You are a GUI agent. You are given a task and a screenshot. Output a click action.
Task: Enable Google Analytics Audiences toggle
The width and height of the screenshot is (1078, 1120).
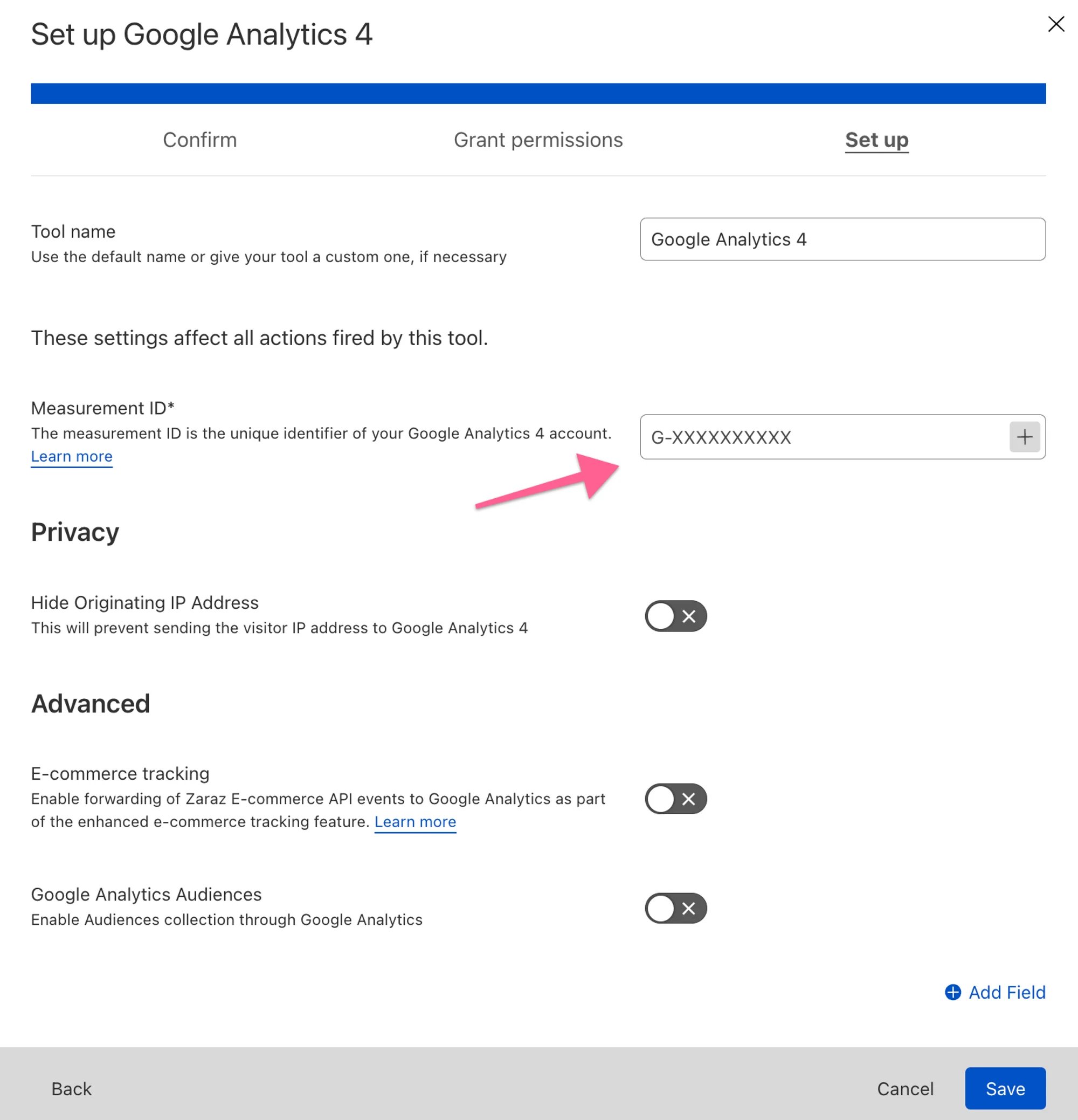[x=675, y=908]
